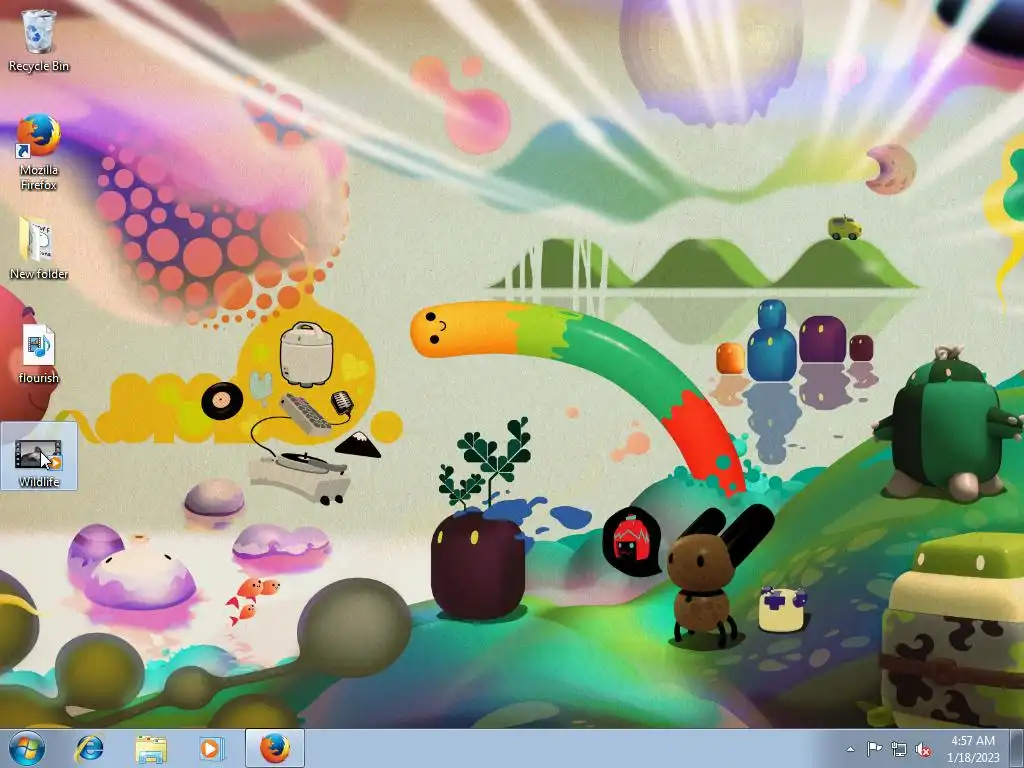Select the Recycle Bin desktop icon
Viewport: 1024px width, 768px height.
pos(39,40)
